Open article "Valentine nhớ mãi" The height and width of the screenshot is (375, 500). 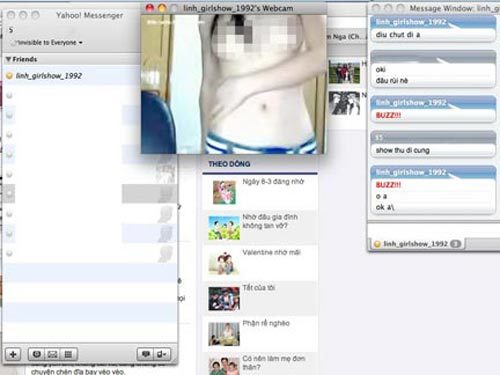pos(271,252)
